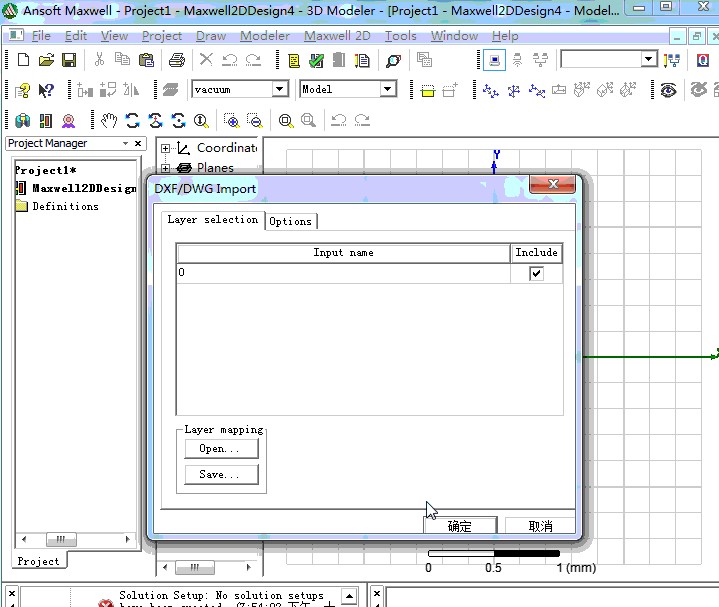Activate the What's This arrow-question icon
This screenshot has height=607, width=719.
[46, 90]
